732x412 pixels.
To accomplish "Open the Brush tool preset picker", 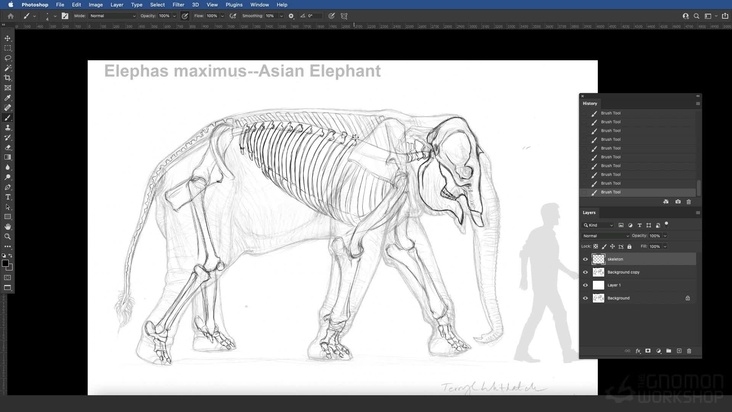I will coord(28,16).
